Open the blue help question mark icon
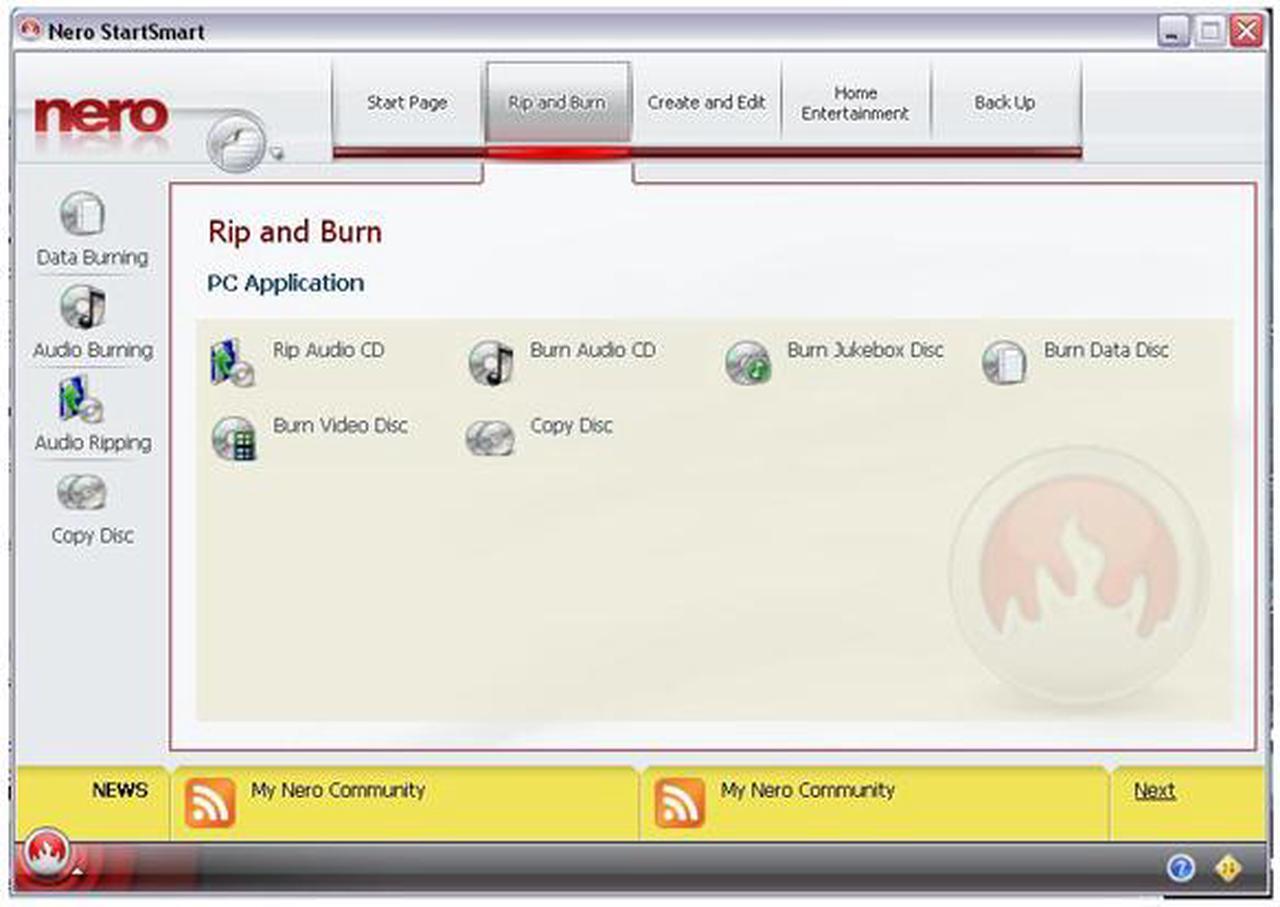 1181,869
